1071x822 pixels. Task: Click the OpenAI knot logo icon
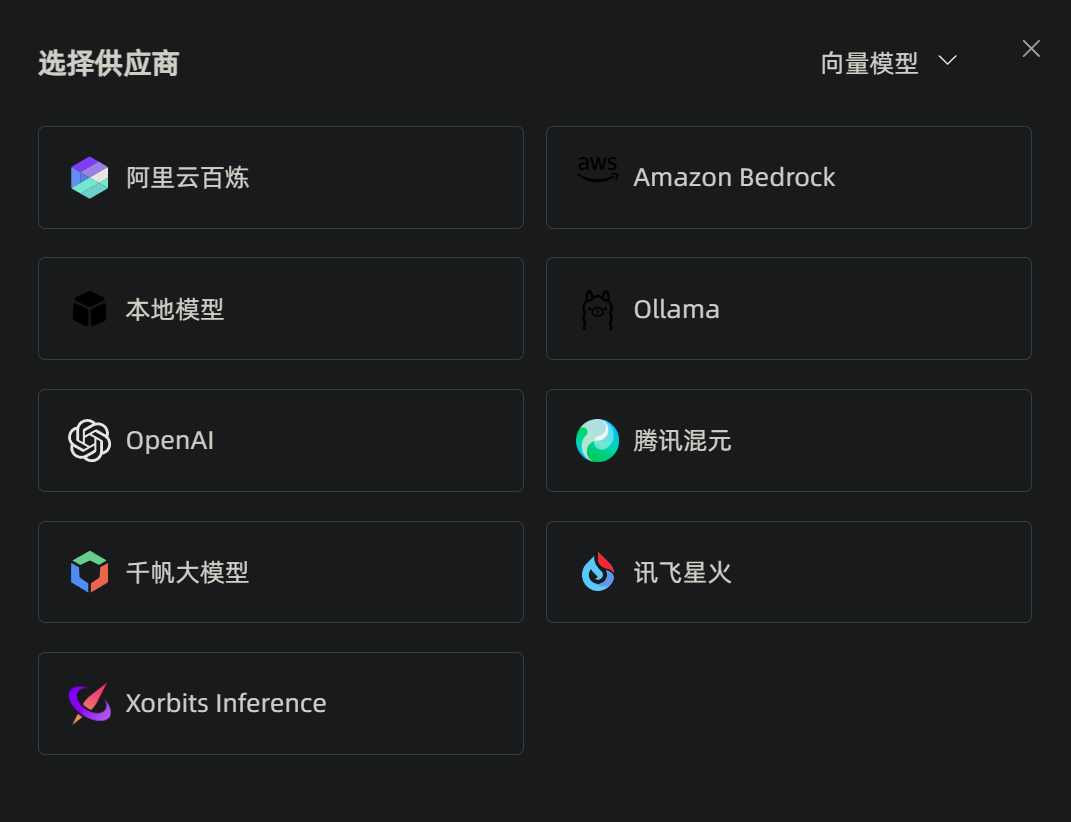click(x=89, y=441)
